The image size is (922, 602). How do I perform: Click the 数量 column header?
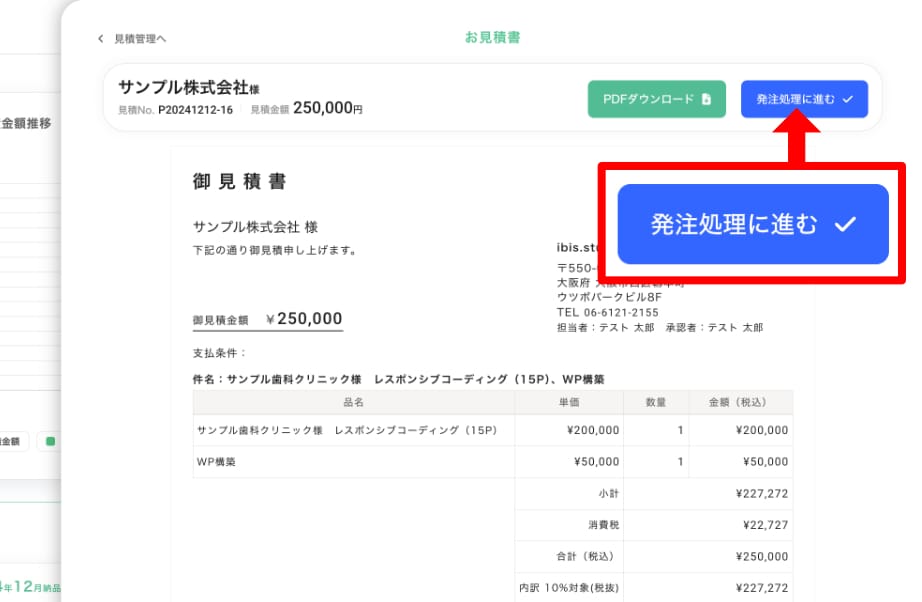click(656, 402)
